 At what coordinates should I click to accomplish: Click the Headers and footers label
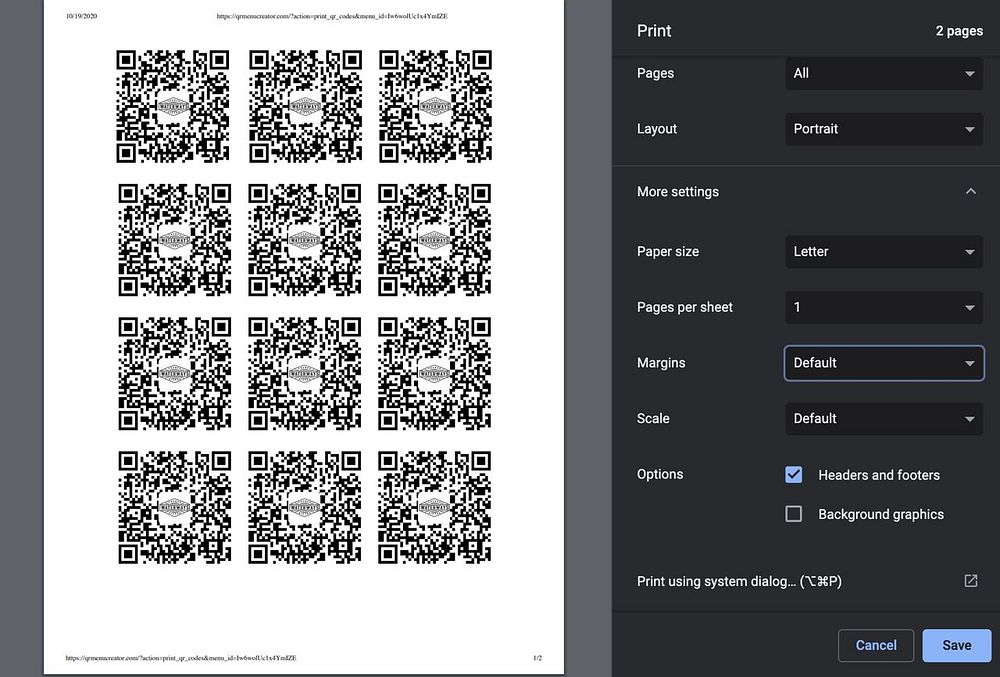879,475
